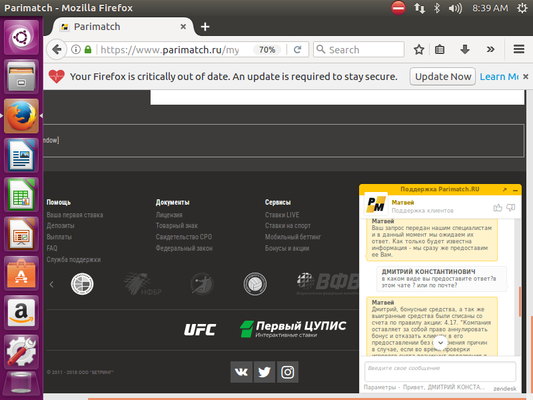533x400 pixels.
Task: Slide partner logos carousel left arrow
Action: [52, 284]
